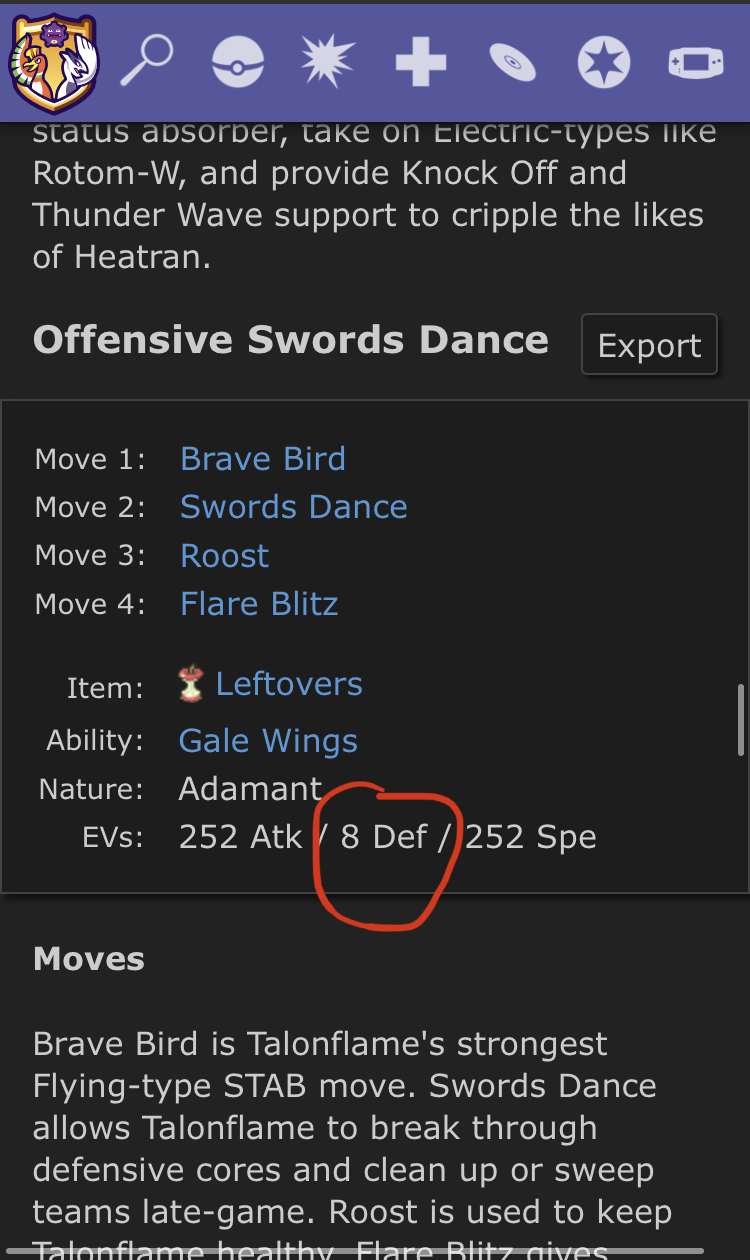
Task: Click the 8 Def EV value
Action: point(384,837)
